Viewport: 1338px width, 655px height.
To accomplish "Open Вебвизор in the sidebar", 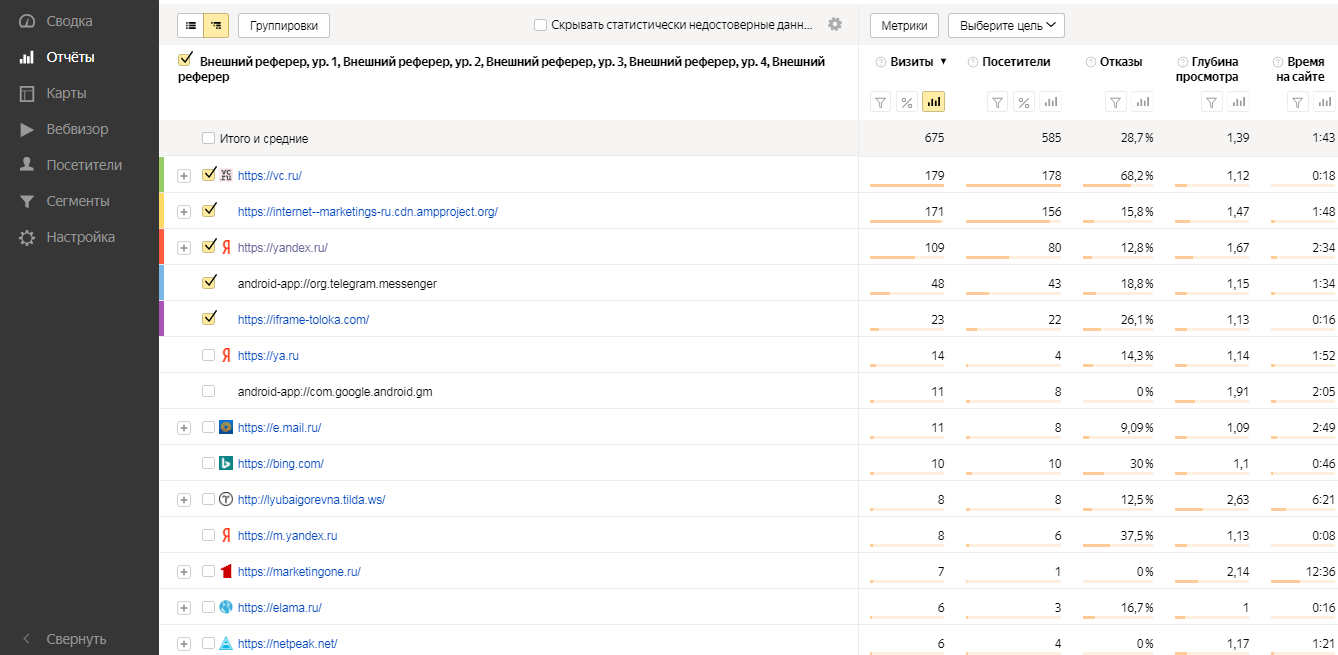I will 77,129.
